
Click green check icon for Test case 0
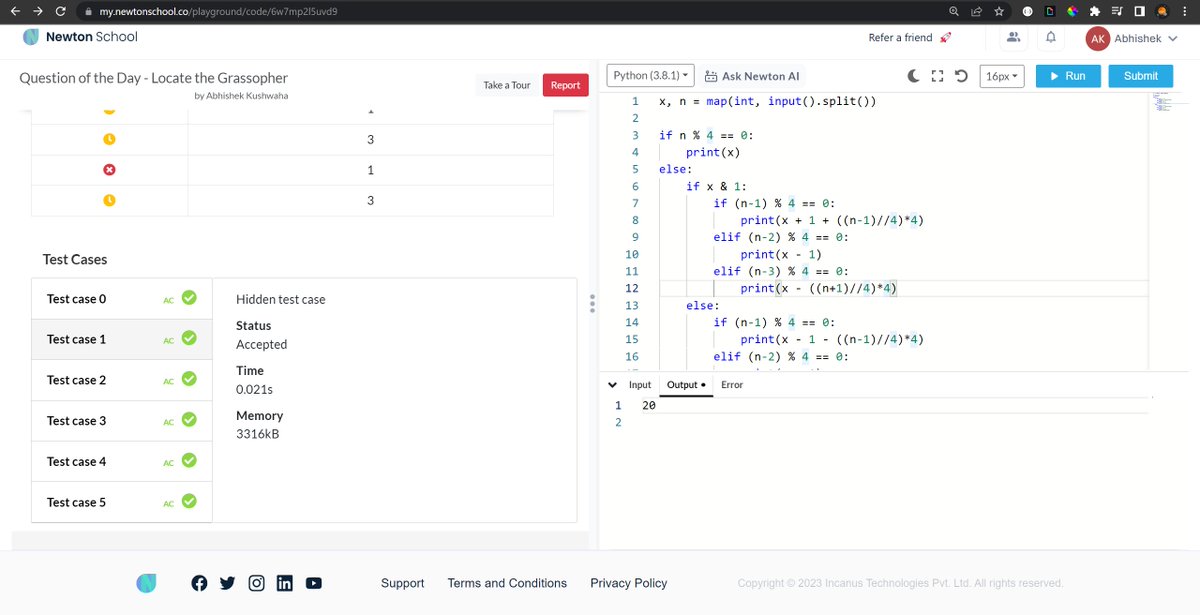coord(189,298)
